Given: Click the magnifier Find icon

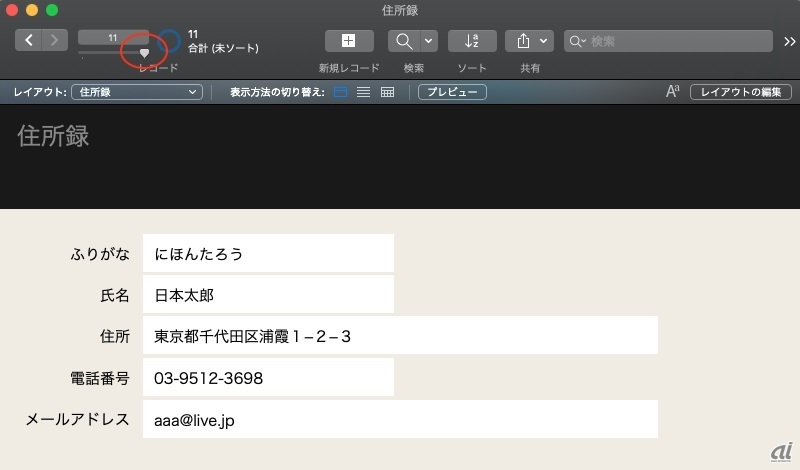Looking at the screenshot, I should pyautogui.click(x=405, y=41).
